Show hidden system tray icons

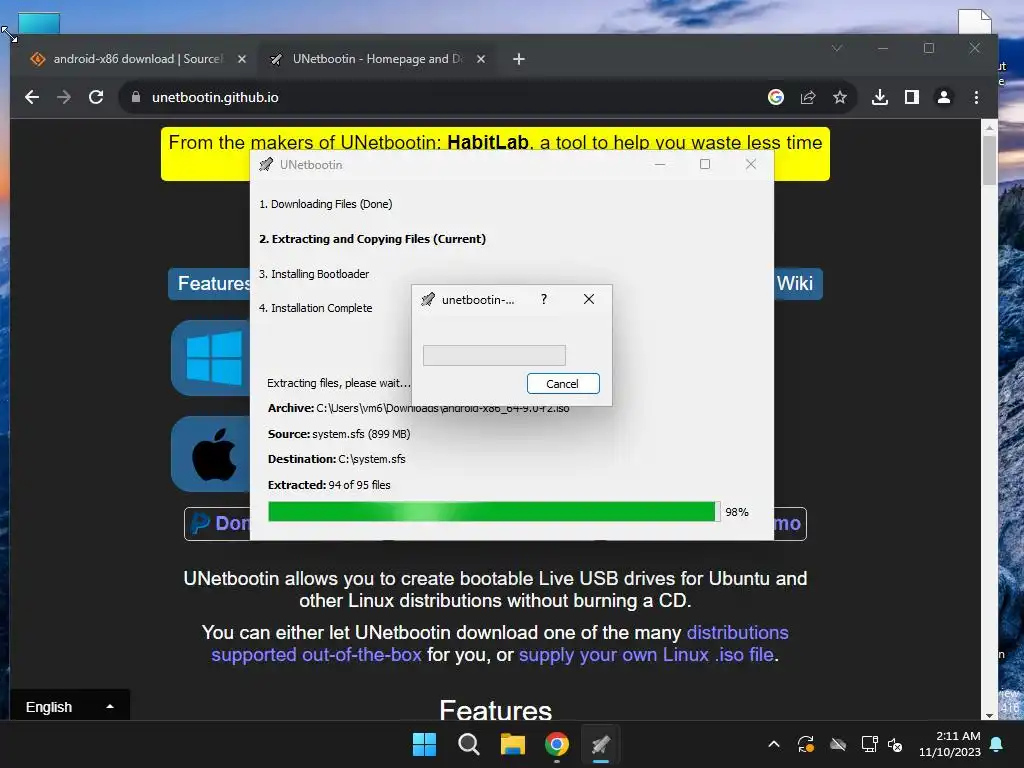click(774, 744)
